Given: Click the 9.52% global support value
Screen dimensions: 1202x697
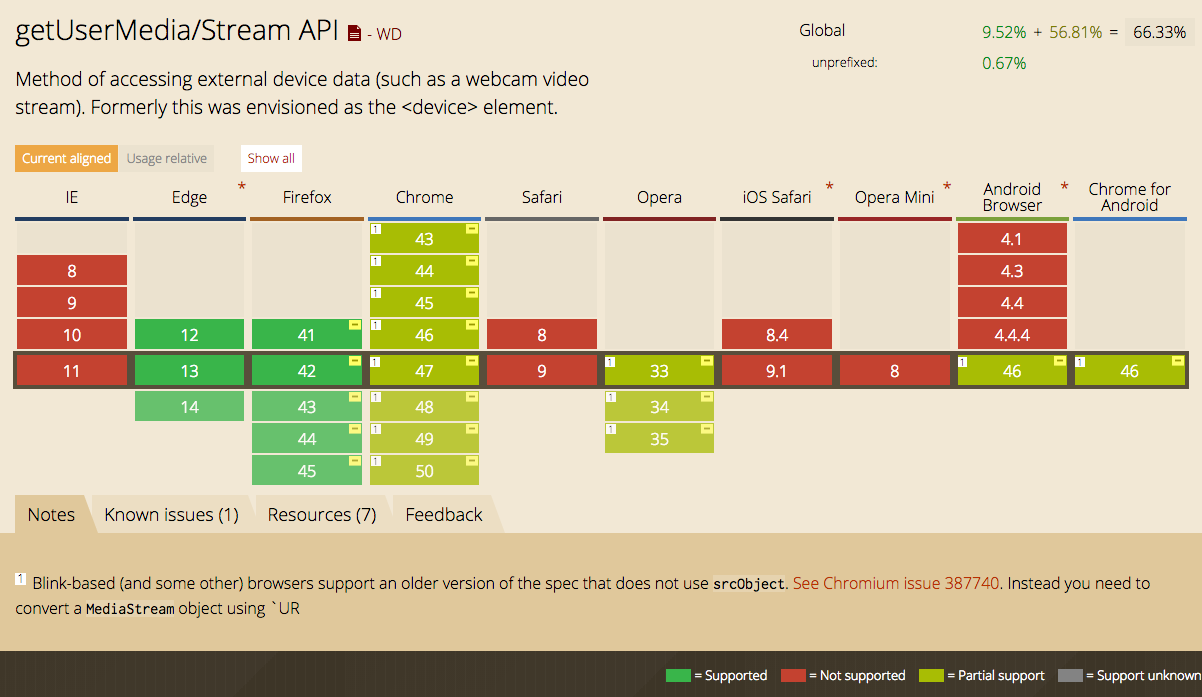Looking at the screenshot, I should click(1004, 32).
